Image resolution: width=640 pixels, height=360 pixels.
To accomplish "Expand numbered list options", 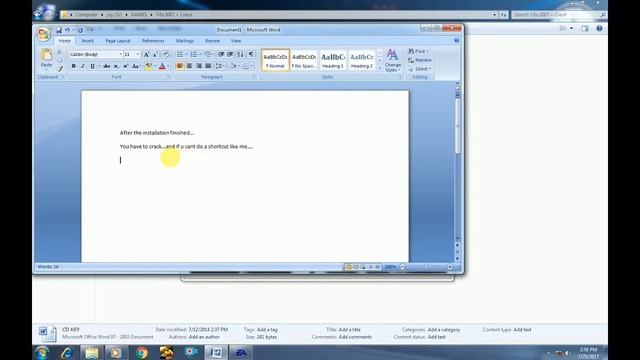I will pos(200,54).
